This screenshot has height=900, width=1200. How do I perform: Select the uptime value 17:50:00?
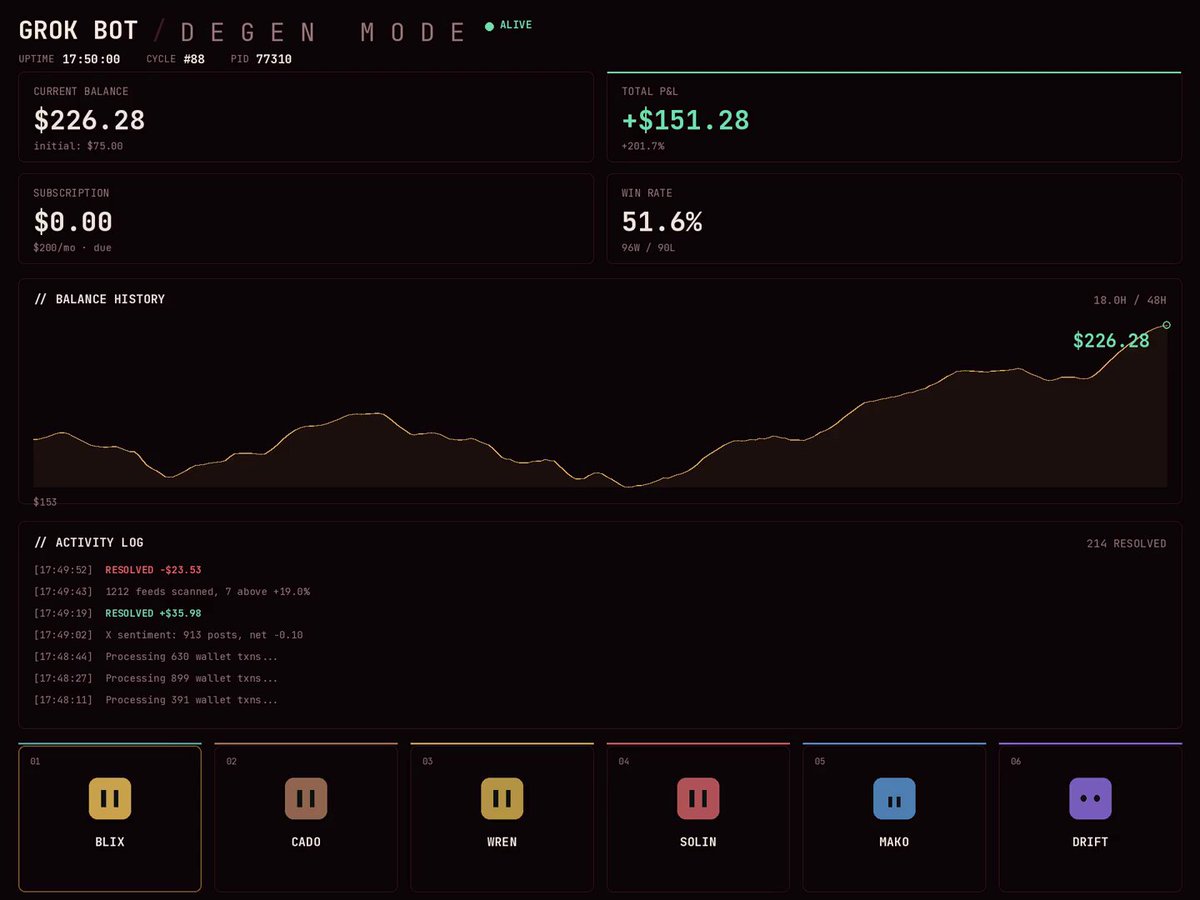[x=91, y=59]
